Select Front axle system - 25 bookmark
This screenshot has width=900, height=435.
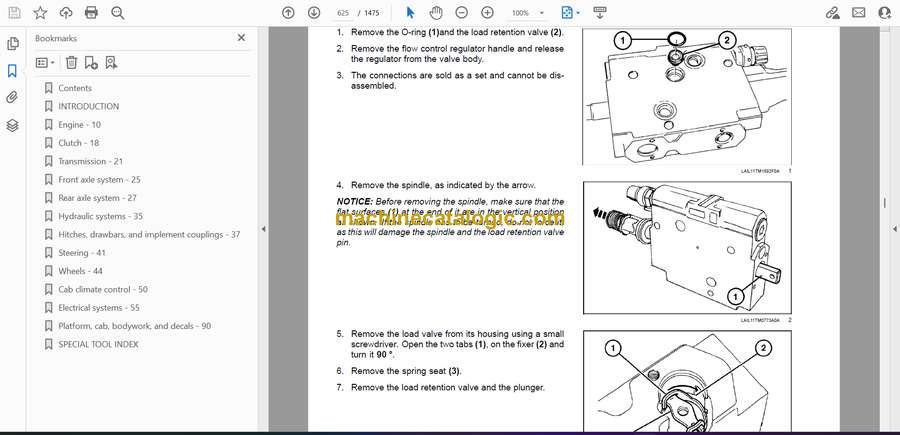[99, 180]
